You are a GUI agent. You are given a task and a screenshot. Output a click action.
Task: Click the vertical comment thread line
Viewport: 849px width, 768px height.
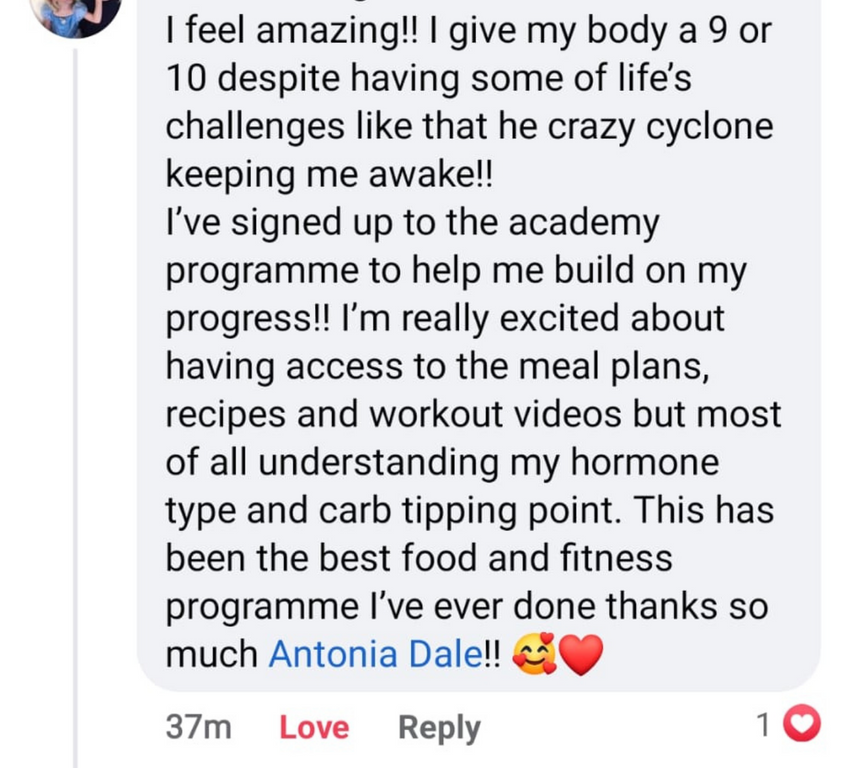75,400
